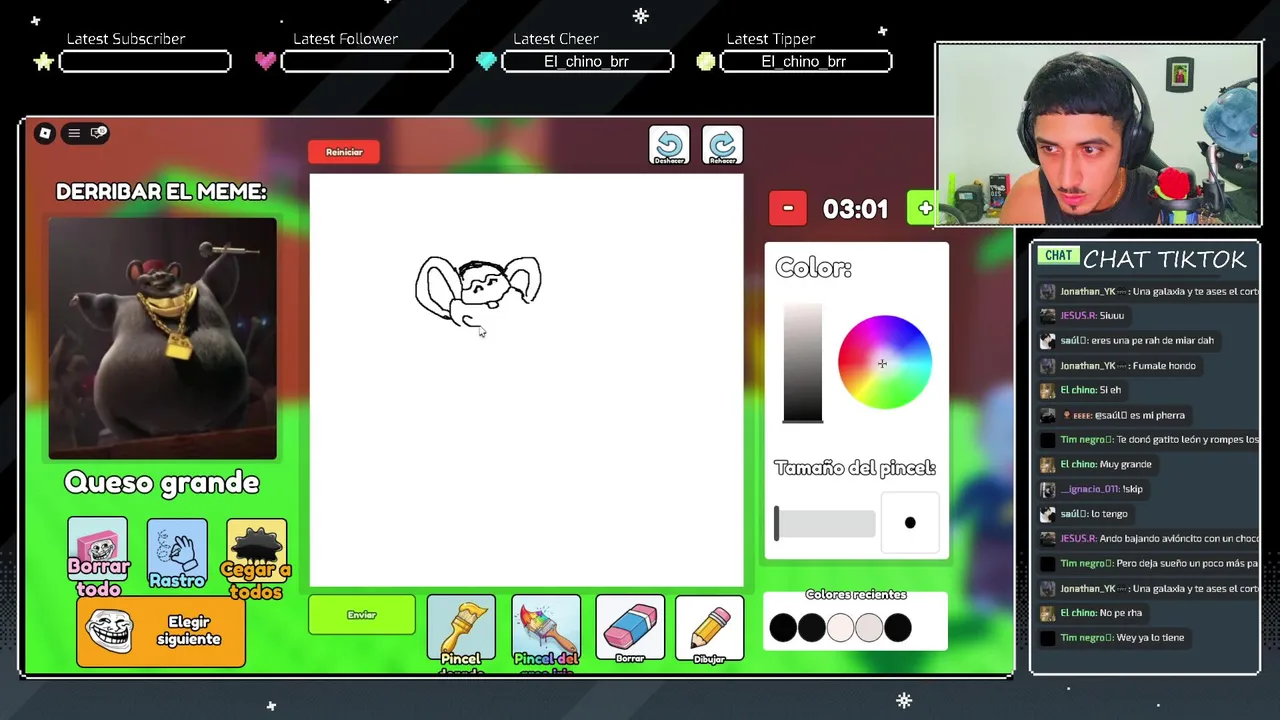Click the Roblox logo menu icon
This screenshot has width=1280, height=720.
click(45, 133)
